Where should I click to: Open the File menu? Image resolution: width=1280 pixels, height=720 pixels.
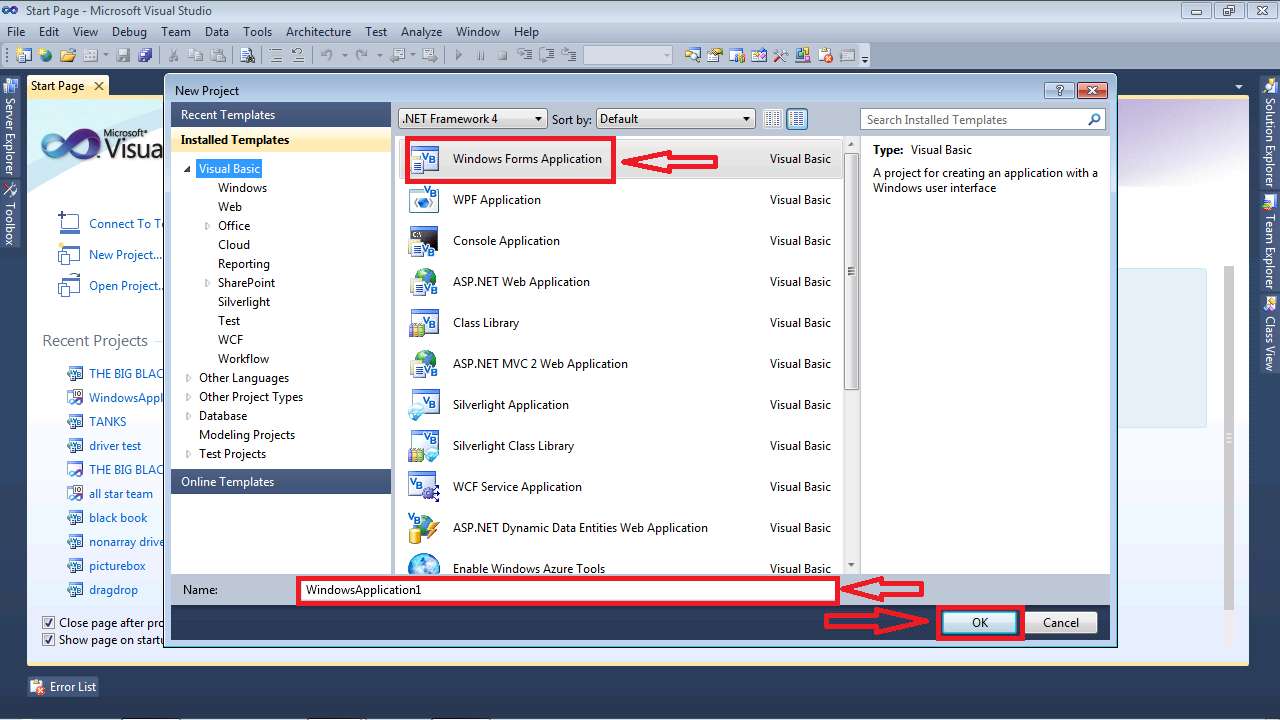[x=16, y=32]
